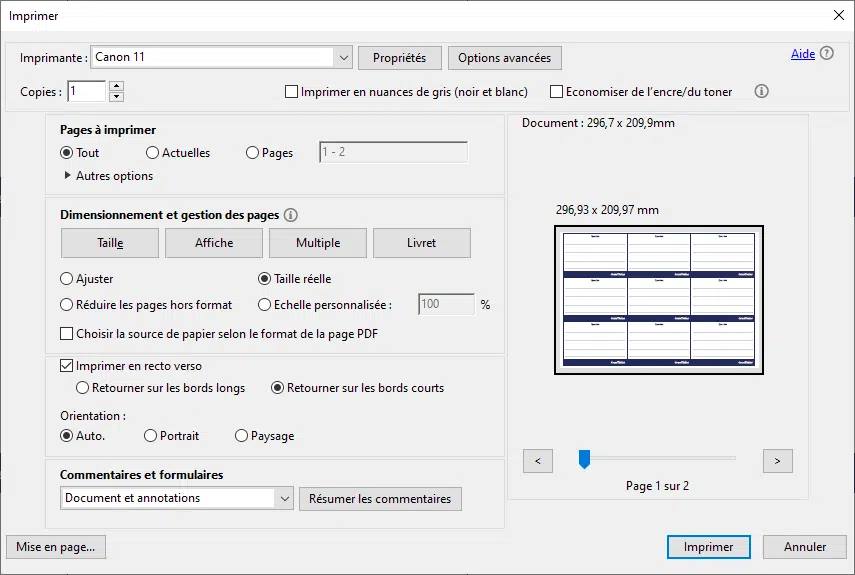Viewport: 855px width, 575px height.
Task: Go to previous preview page arrow
Action: coord(538,460)
